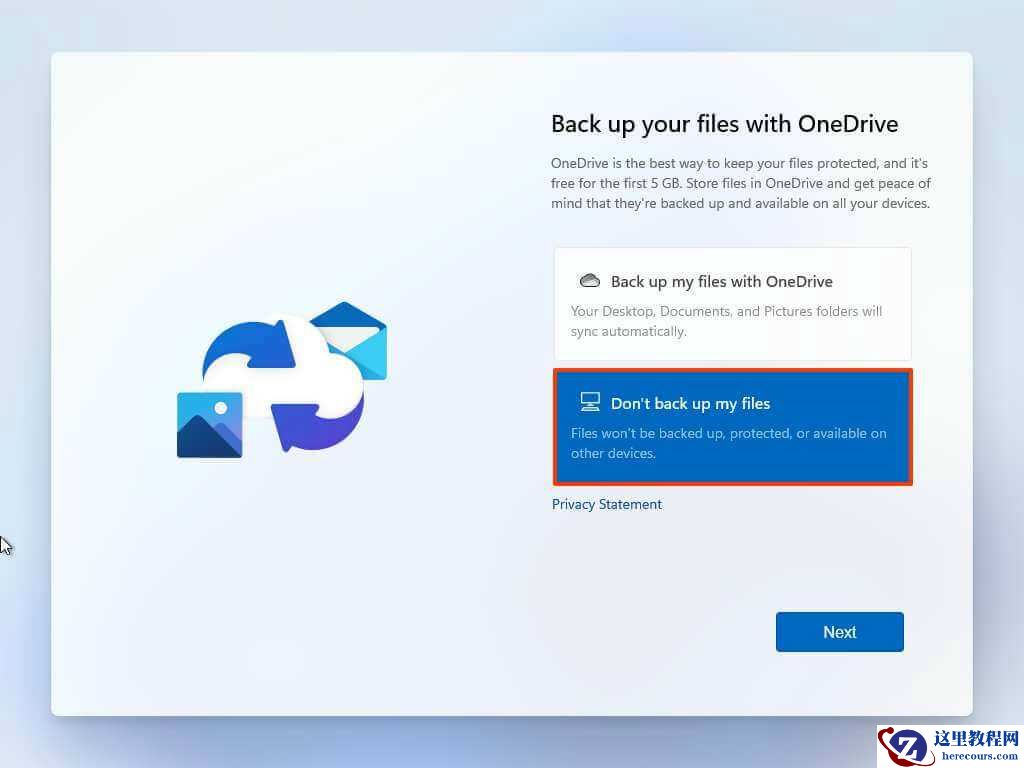Click the 'Files won't be backed up' description
Screen dimensions: 1024x768
(x=729, y=443)
